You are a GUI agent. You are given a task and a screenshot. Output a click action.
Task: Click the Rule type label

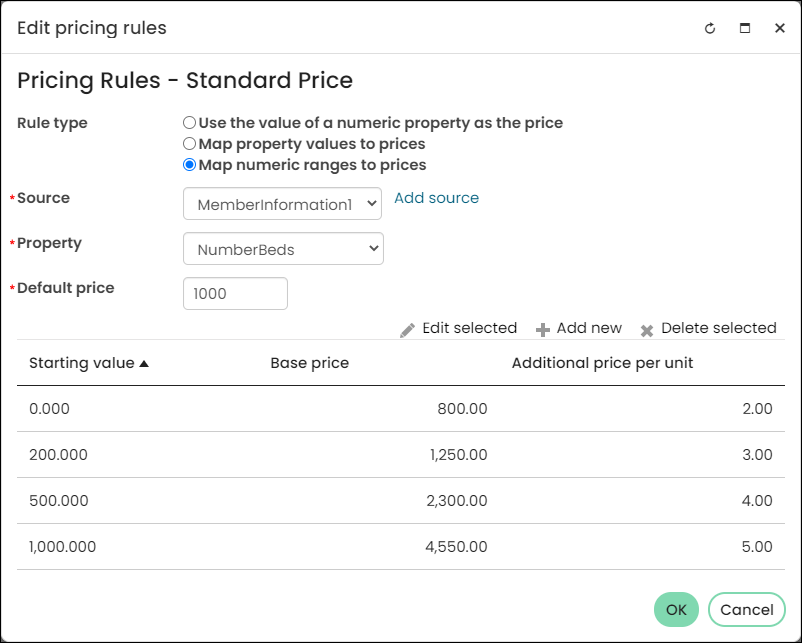point(52,123)
